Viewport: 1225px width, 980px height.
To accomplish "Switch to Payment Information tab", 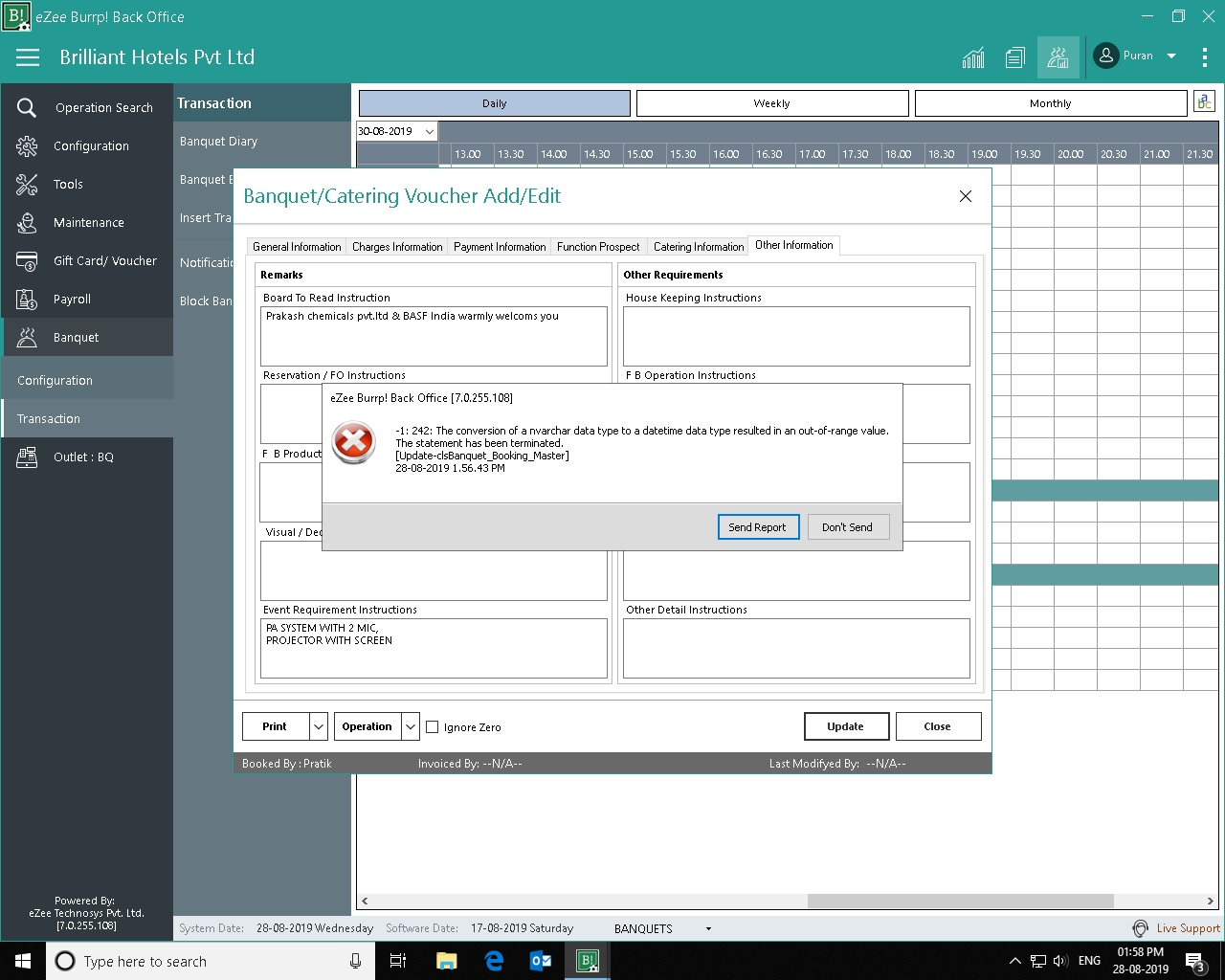I will pos(500,247).
